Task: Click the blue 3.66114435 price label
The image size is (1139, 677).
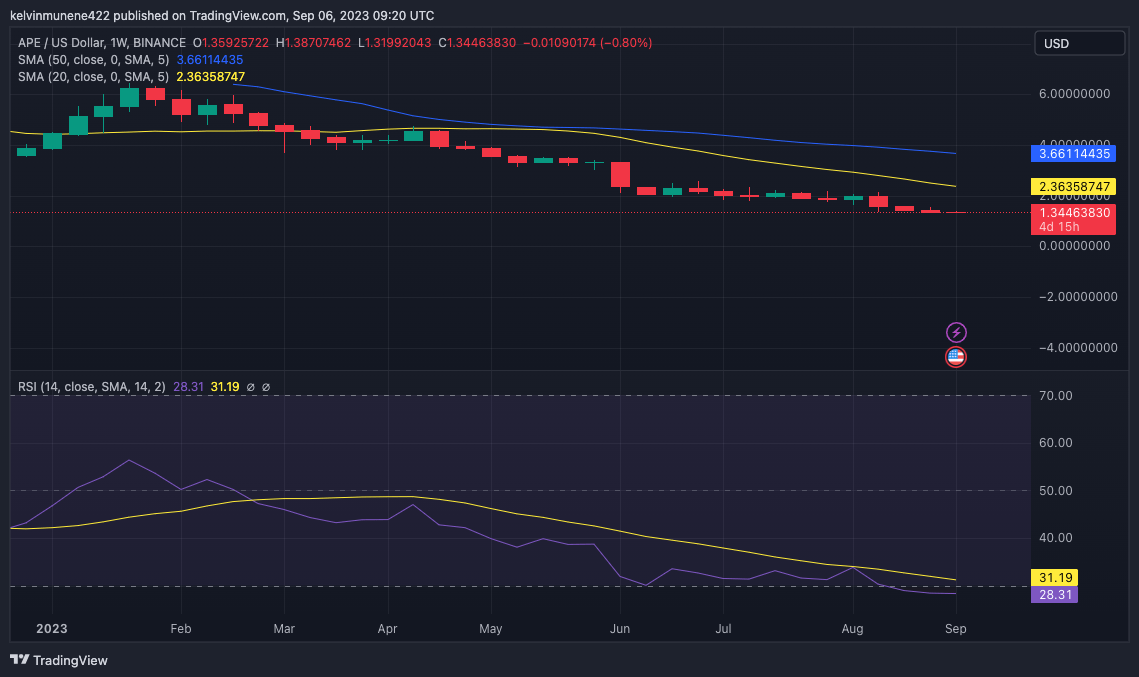Action: click(x=1073, y=154)
